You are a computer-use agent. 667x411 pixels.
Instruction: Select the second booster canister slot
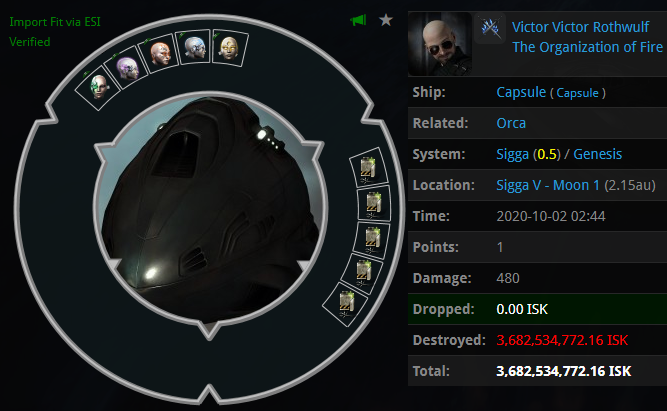click(373, 203)
